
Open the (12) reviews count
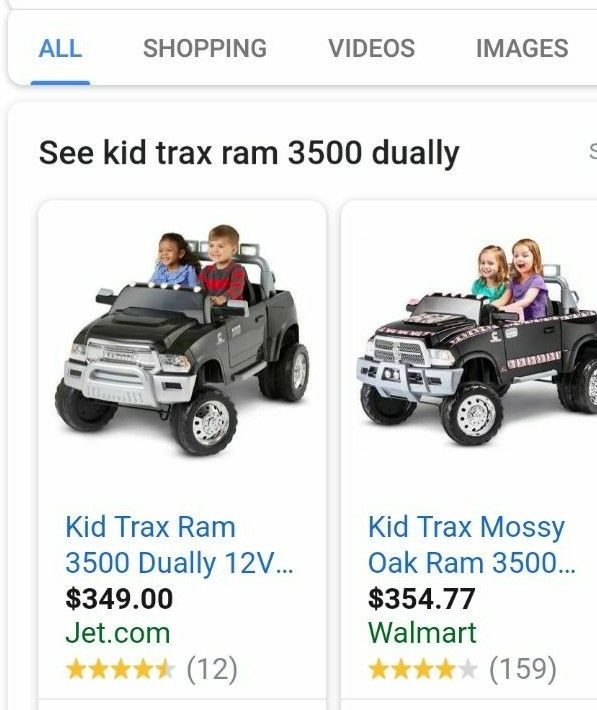click(212, 669)
